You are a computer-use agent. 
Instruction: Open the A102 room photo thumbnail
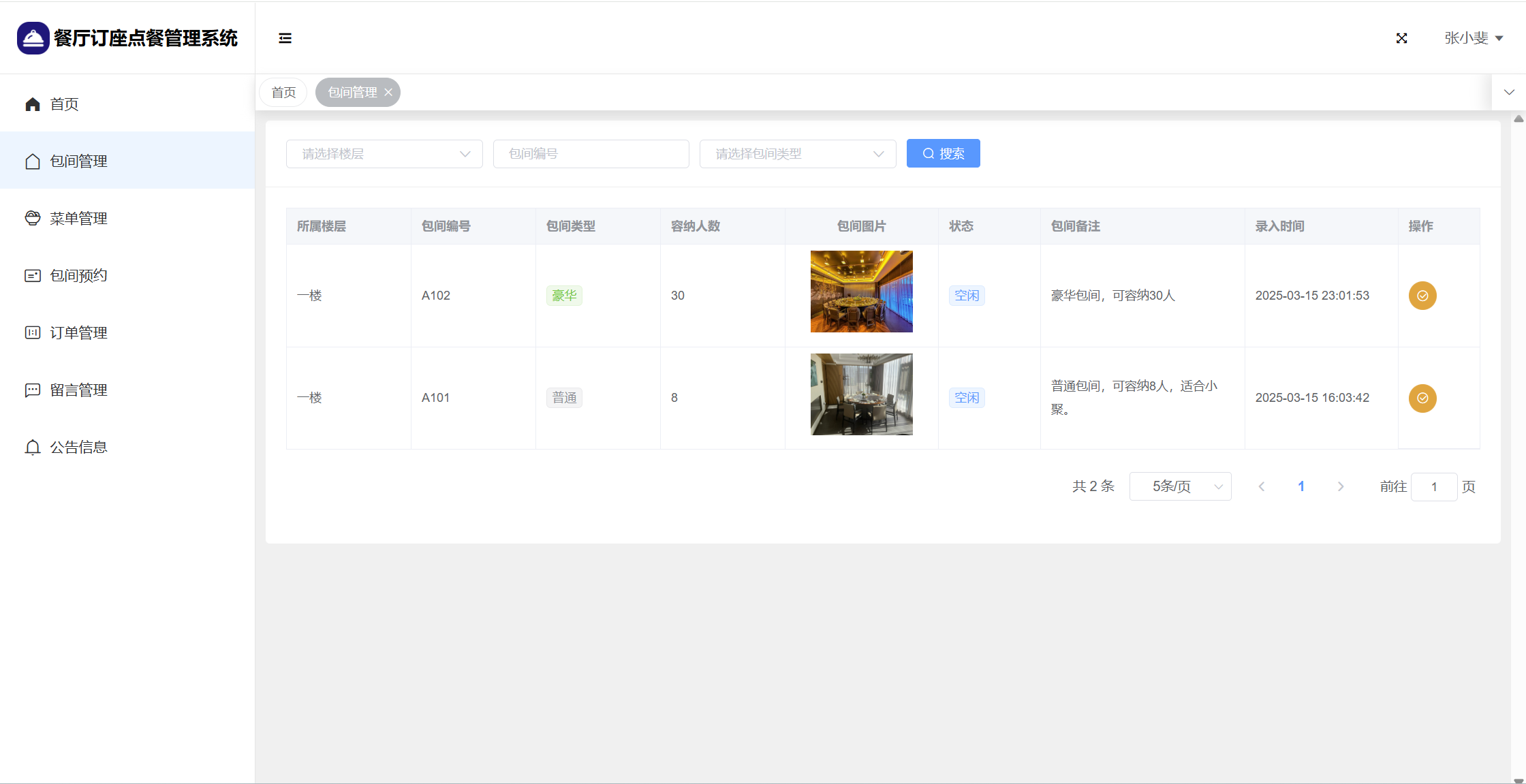click(861, 292)
